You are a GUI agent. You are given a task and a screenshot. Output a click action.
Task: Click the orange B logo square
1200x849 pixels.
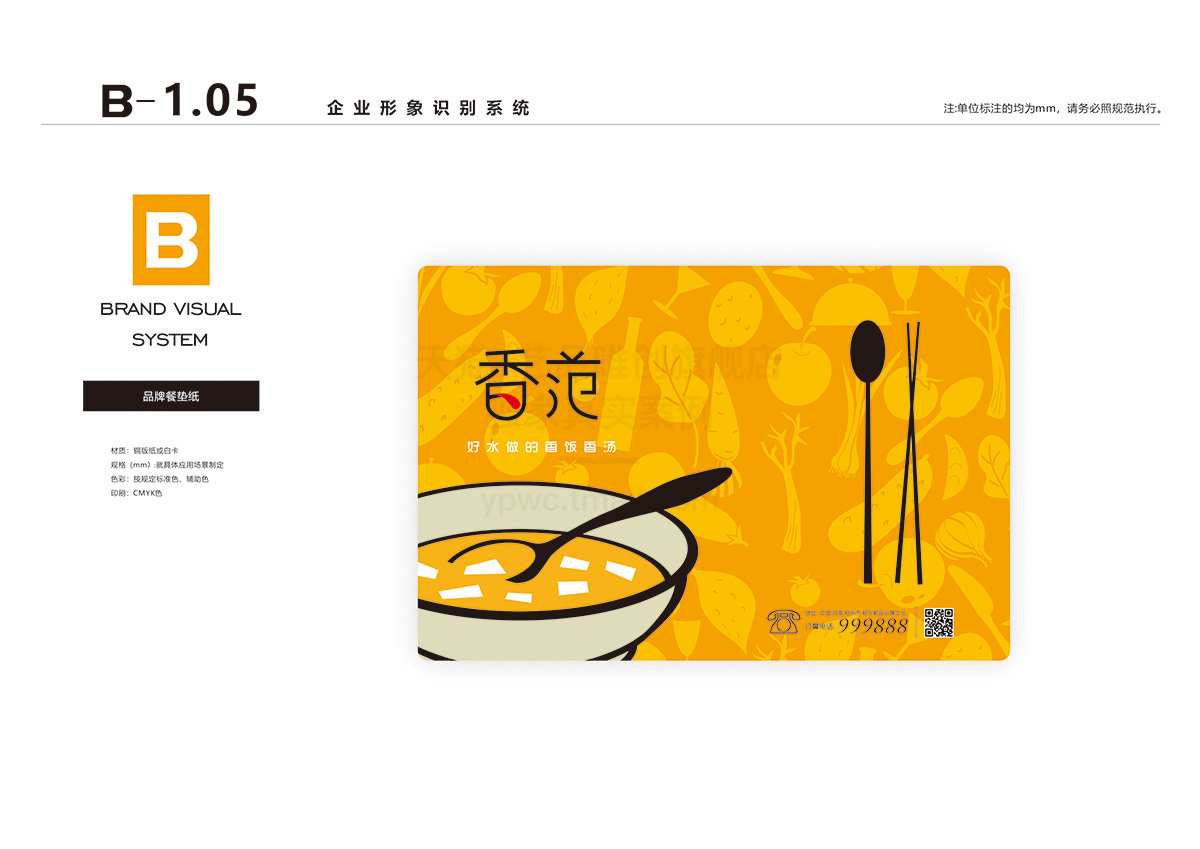coord(171,239)
